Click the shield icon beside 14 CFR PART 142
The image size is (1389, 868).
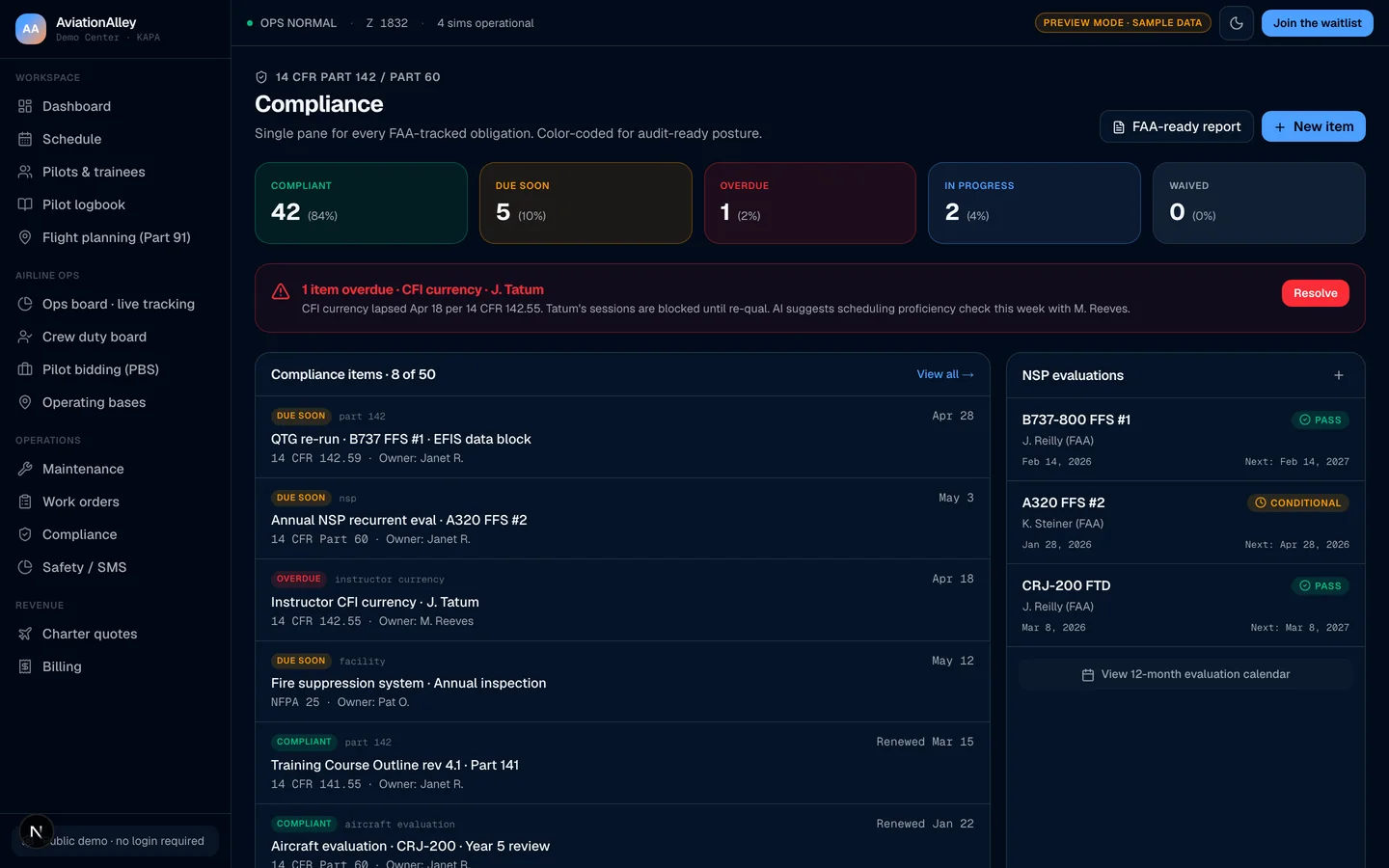261,77
